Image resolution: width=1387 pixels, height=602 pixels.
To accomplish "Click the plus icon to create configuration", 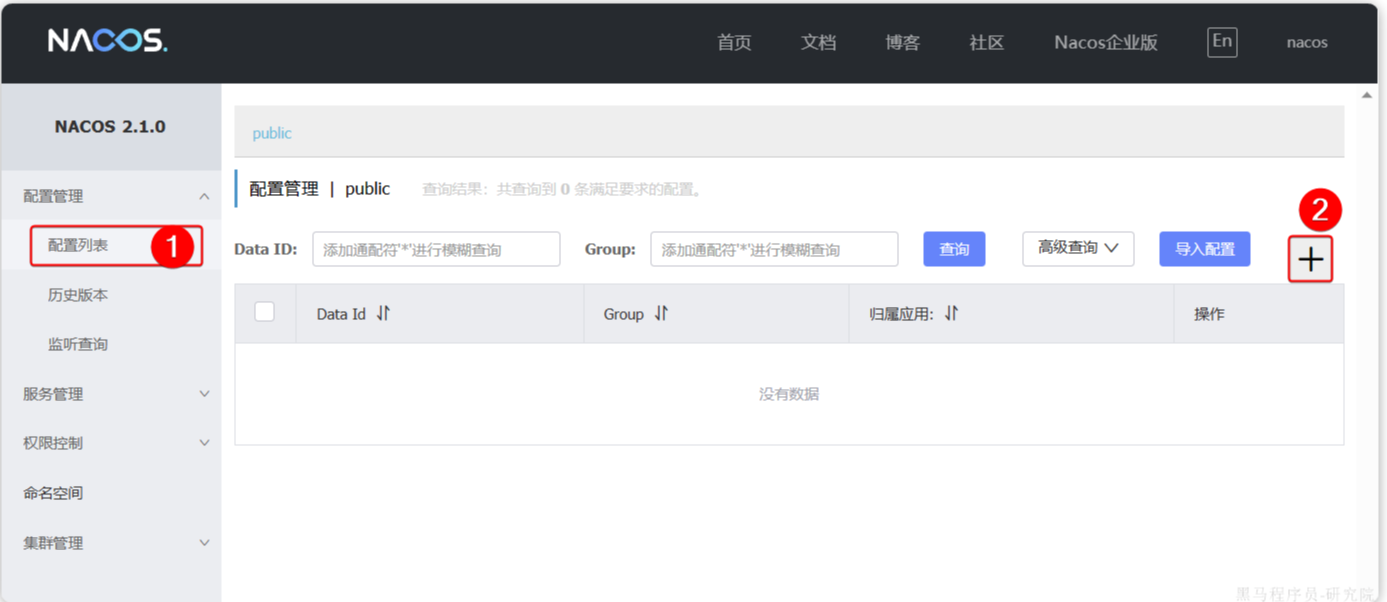I will click(x=1310, y=260).
